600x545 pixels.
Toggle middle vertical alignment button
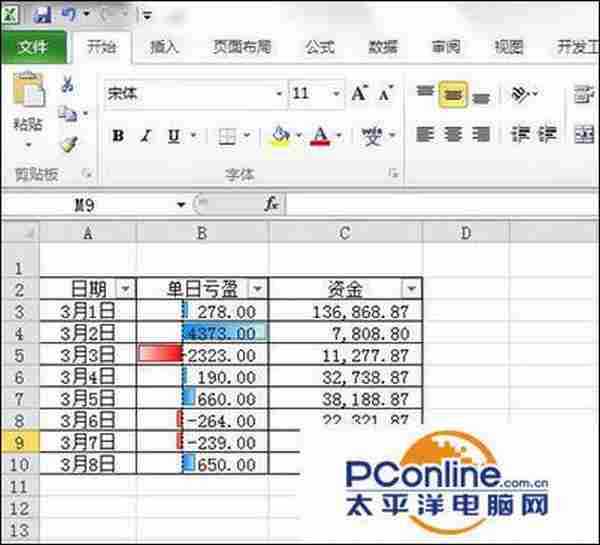tap(453, 94)
